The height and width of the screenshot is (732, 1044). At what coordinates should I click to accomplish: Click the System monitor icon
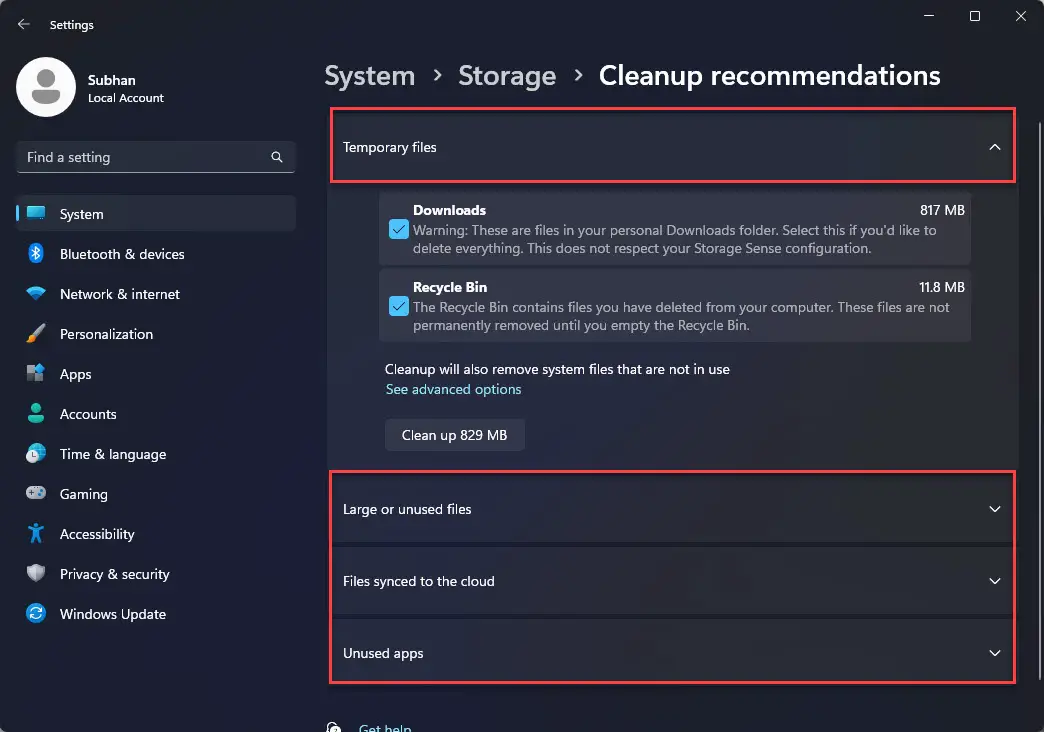click(x=36, y=213)
